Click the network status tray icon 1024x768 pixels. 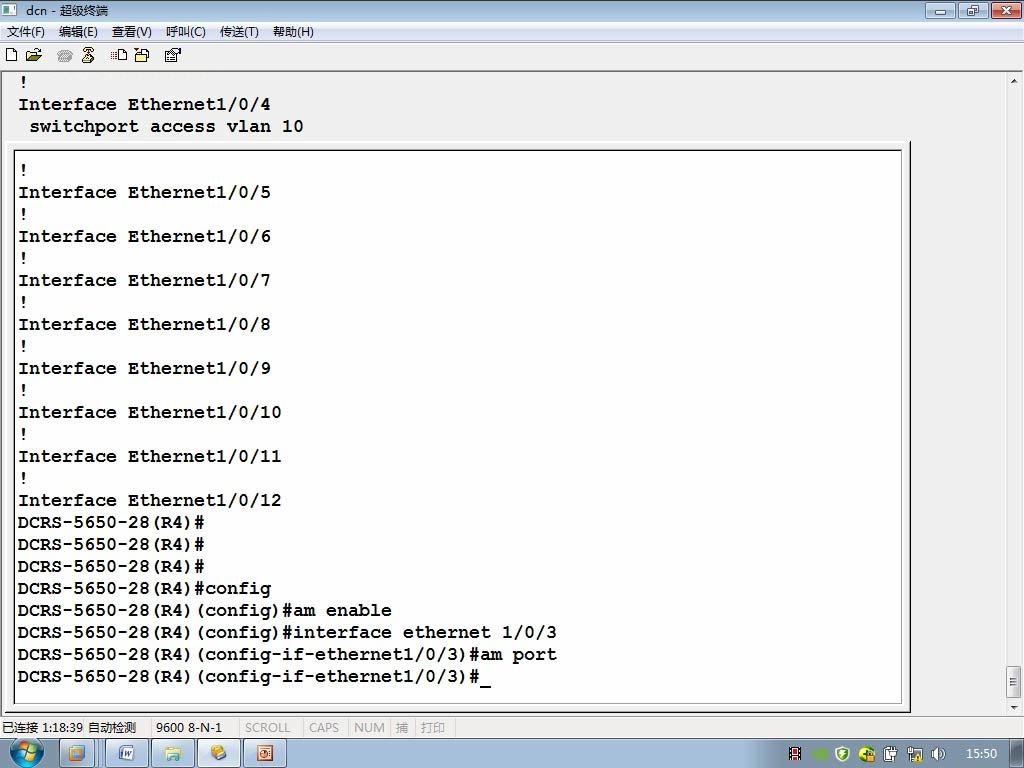click(914, 754)
